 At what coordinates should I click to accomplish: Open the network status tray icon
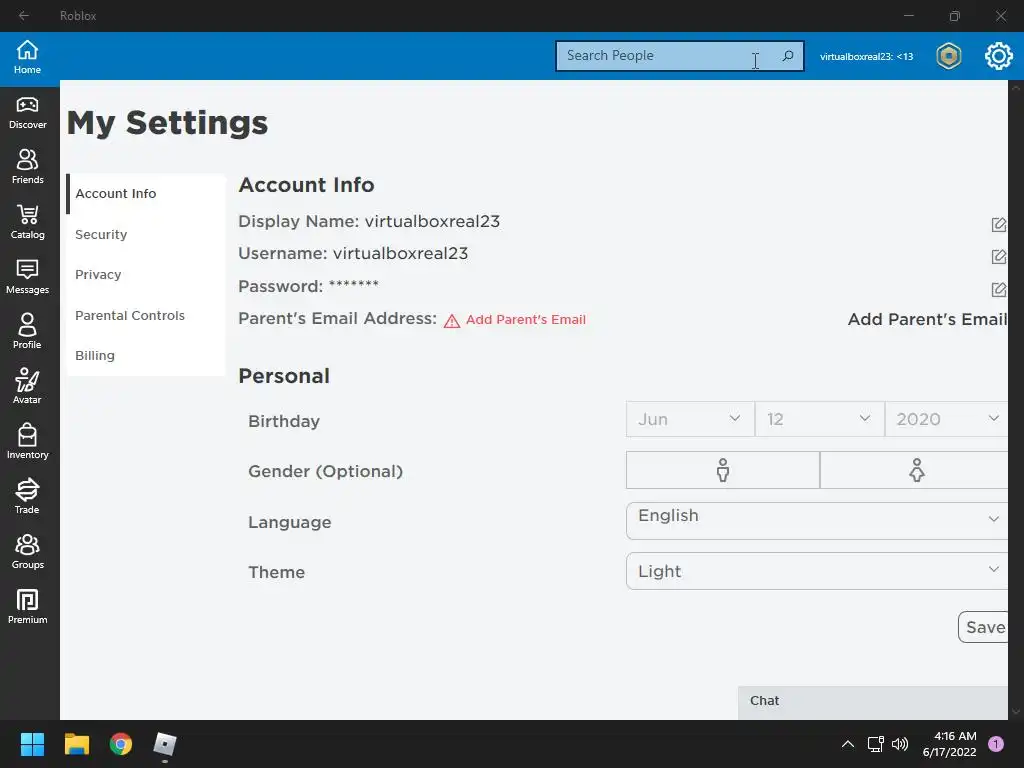click(875, 744)
